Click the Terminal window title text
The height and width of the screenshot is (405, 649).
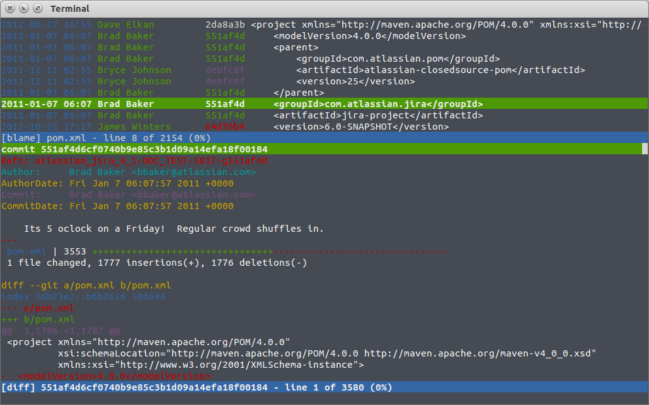click(x=70, y=9)
